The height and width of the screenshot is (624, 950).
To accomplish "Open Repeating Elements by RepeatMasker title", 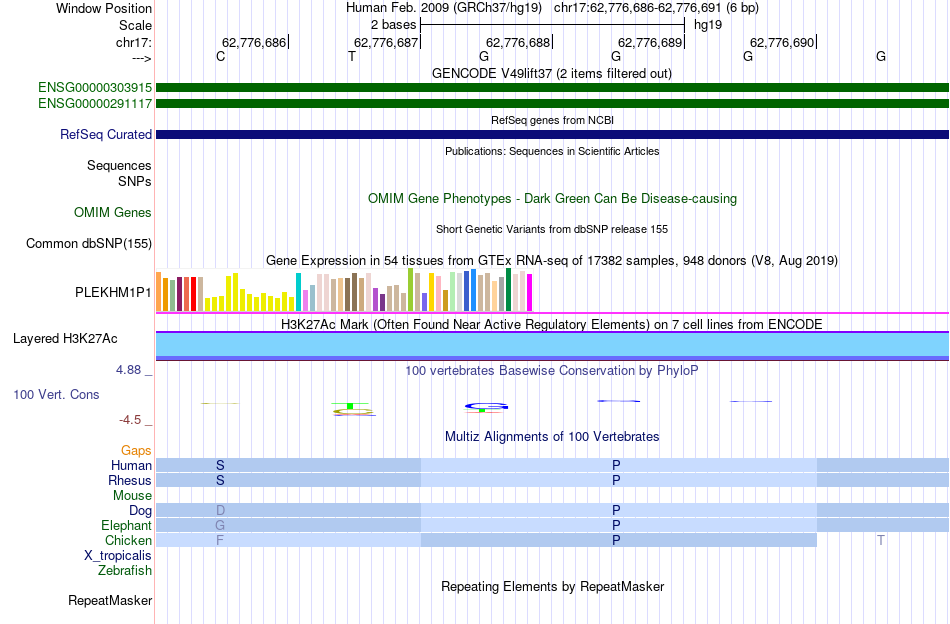I will point(552,586).
